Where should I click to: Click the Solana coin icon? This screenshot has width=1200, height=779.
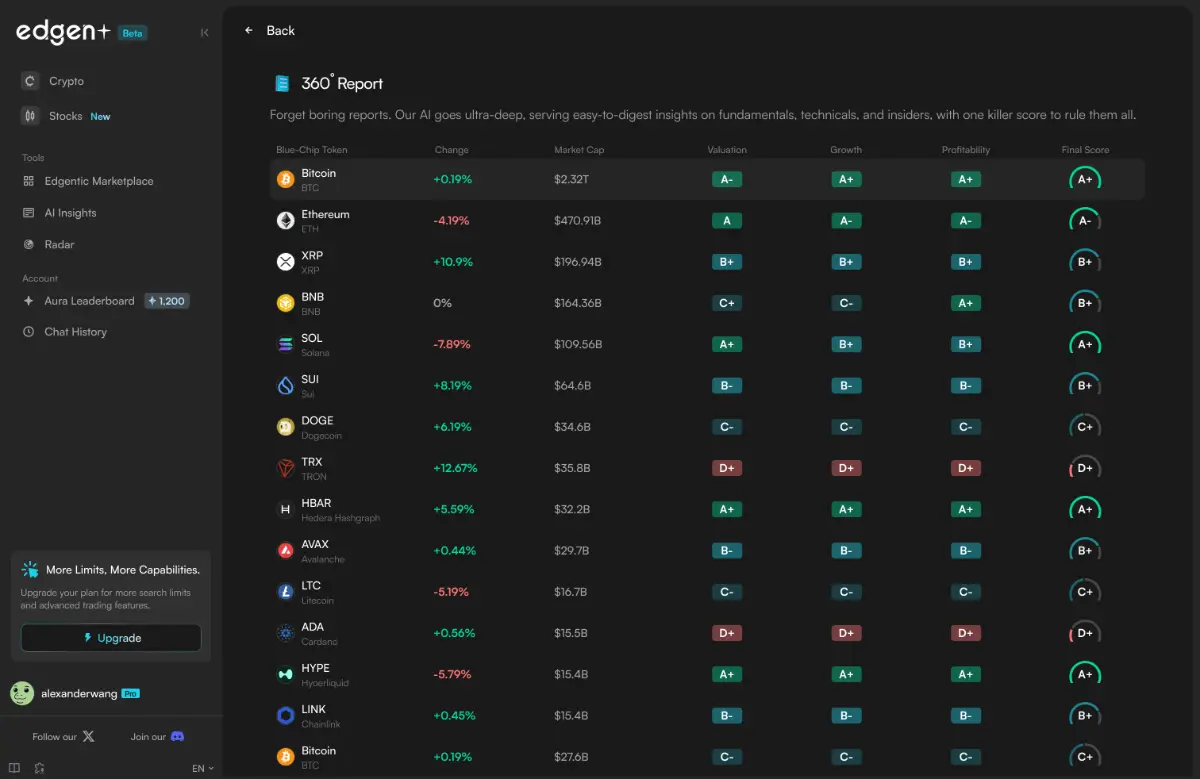285,344
